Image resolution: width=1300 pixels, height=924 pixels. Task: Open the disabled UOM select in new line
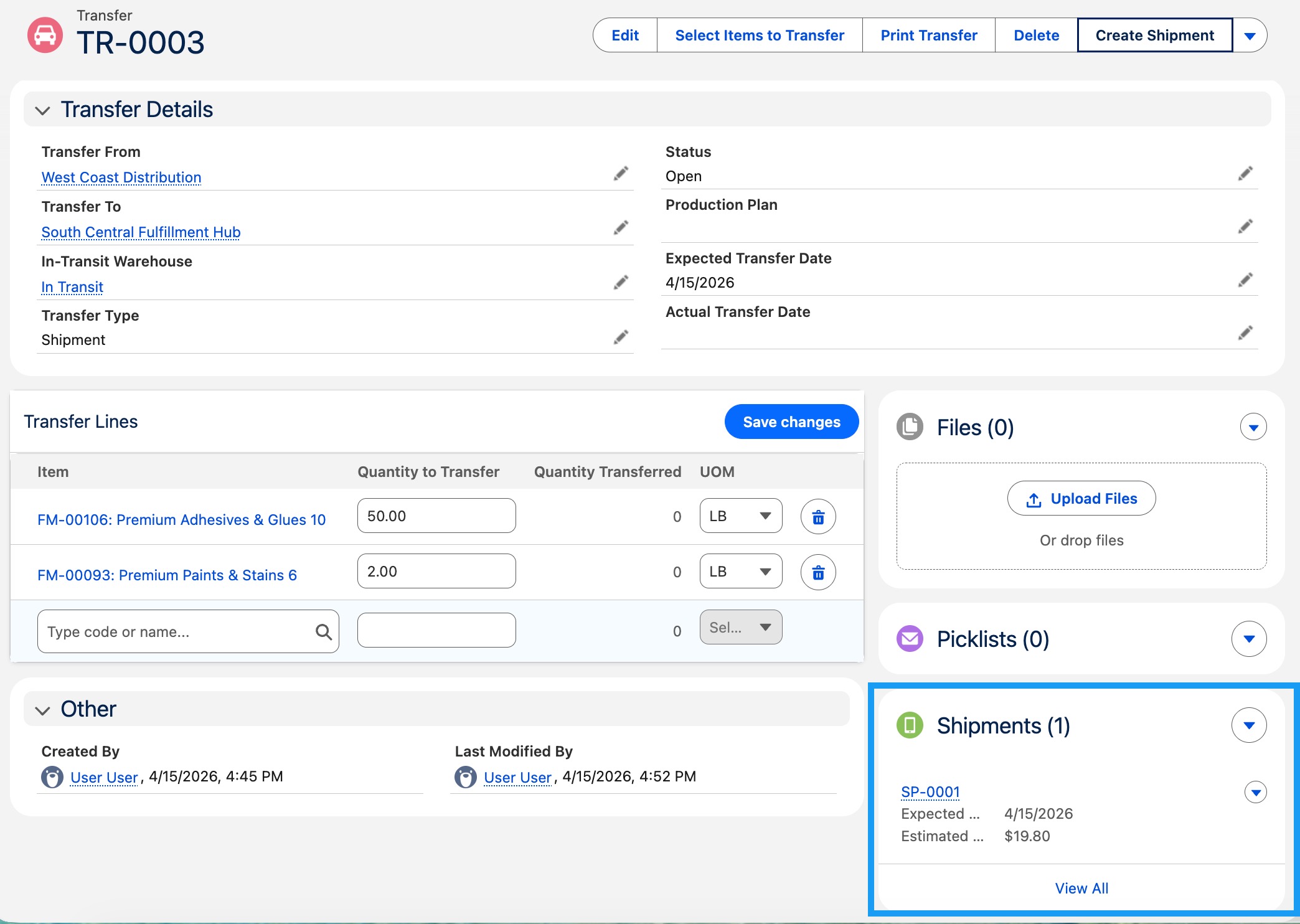741,627
